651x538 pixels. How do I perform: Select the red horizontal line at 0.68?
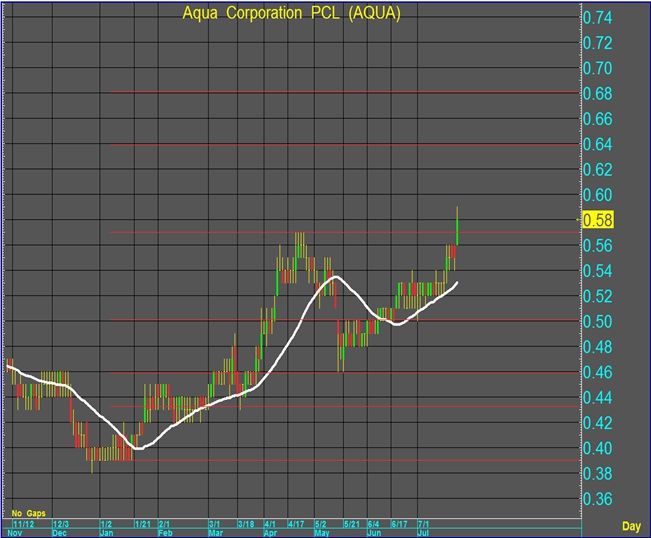pyautogui.click(x=344, y=92)
